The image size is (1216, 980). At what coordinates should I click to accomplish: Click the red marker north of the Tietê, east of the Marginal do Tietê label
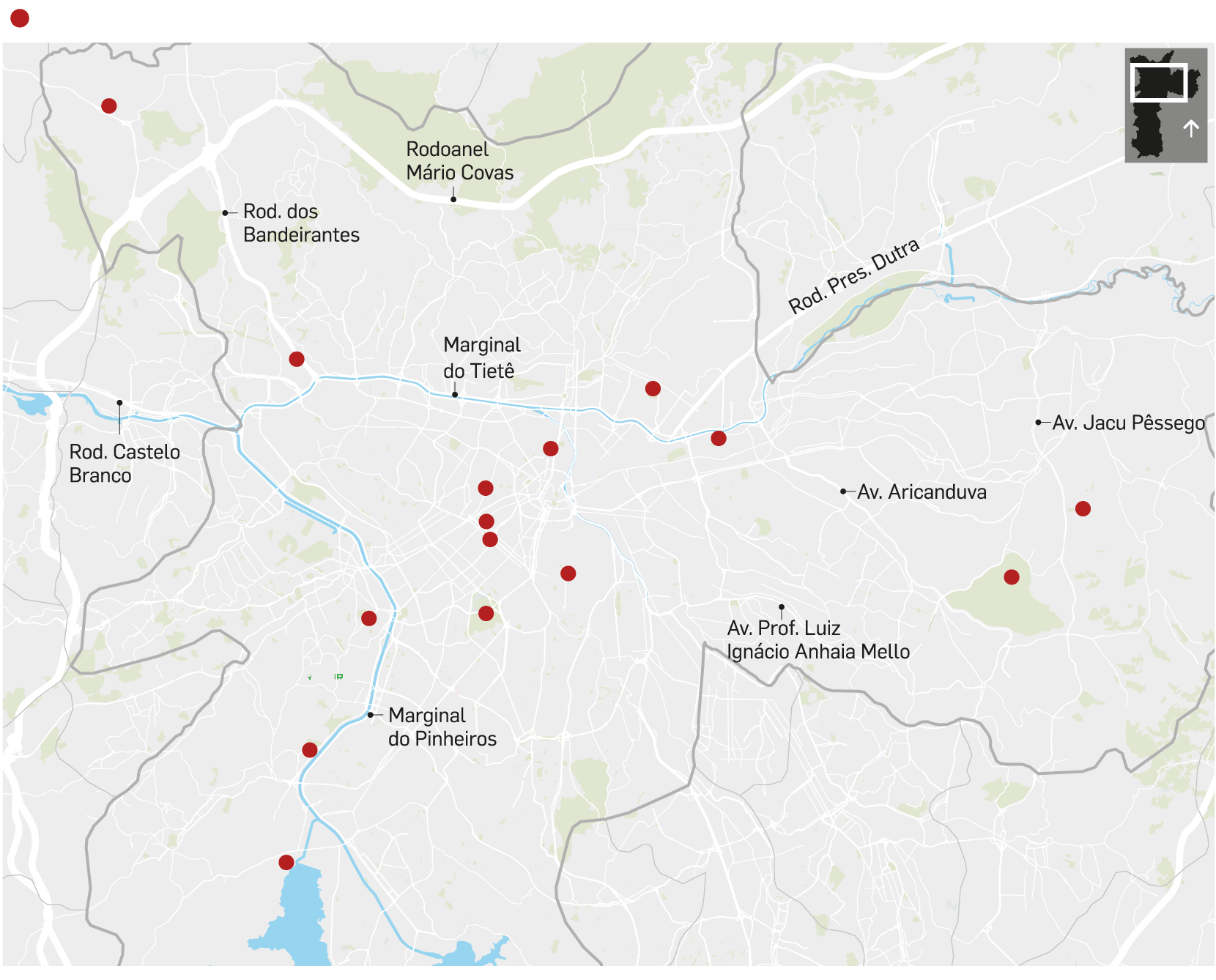point(653,388)
